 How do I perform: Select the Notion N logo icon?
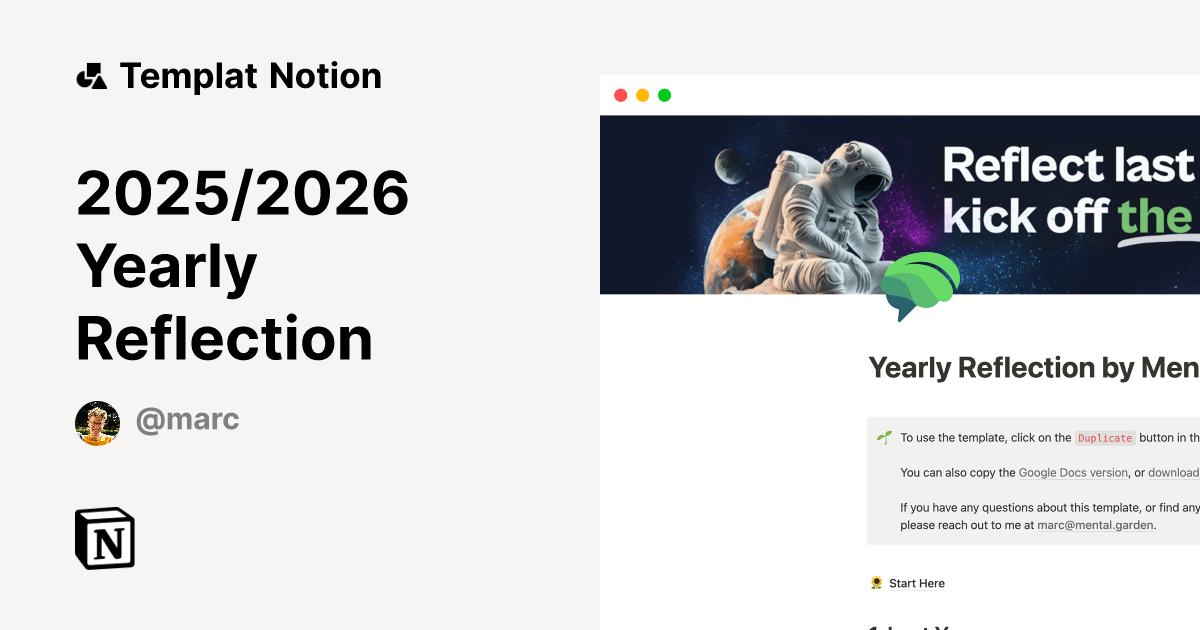click(x=104, y=538)
